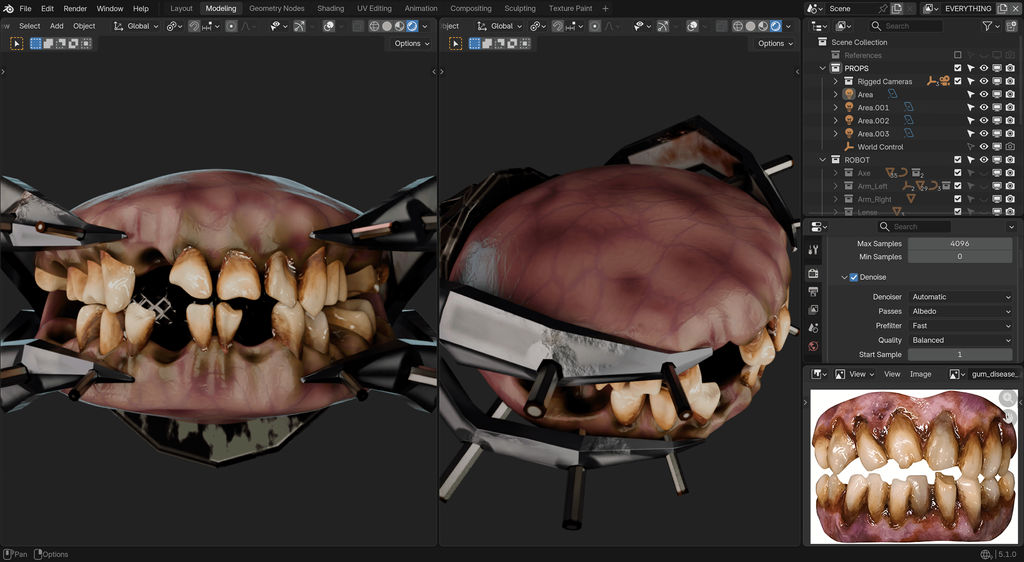Click the outliner Search field
Viewport: 1024px width, 562px height.
(904, 26)
